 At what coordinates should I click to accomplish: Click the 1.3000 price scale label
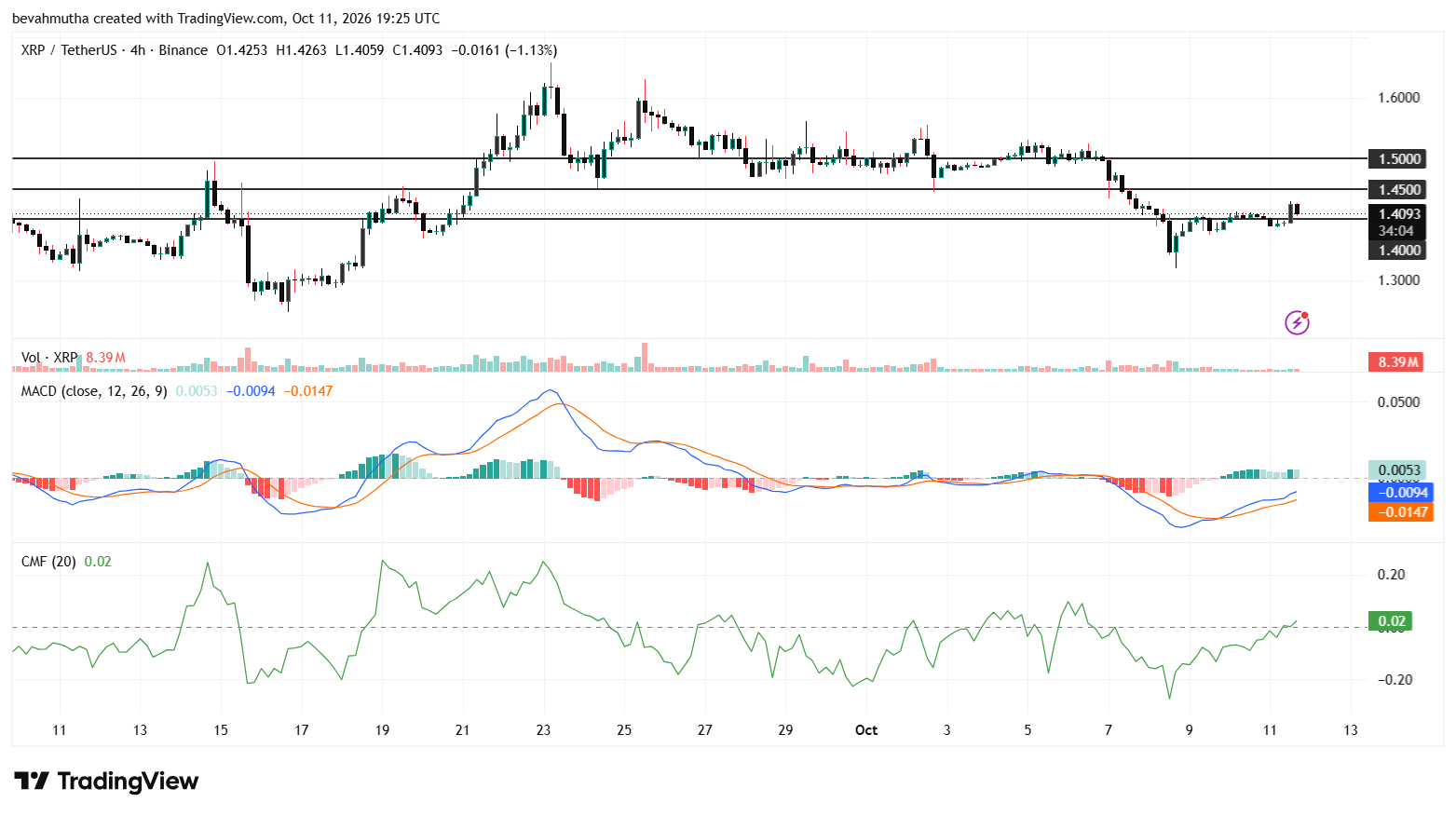[1398, 280]
